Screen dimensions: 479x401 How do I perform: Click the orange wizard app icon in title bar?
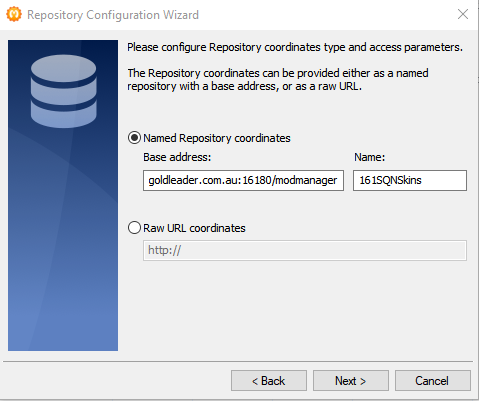14,15
